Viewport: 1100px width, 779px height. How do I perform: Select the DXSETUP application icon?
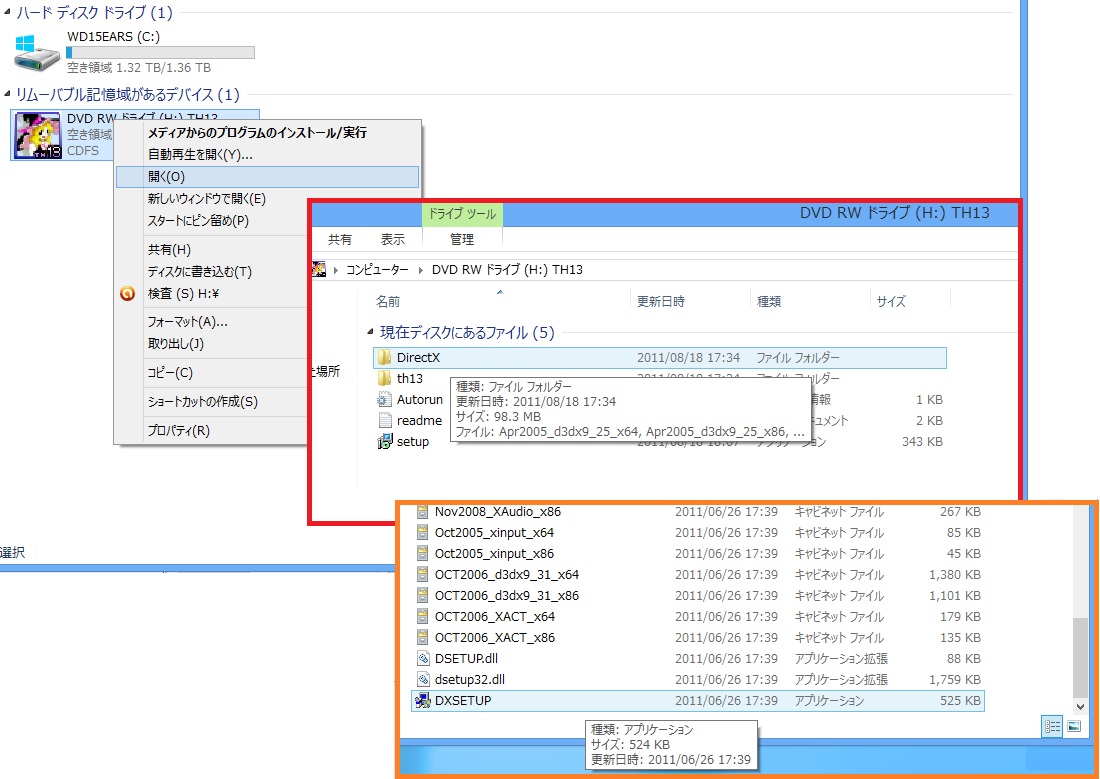pos(422,701)
